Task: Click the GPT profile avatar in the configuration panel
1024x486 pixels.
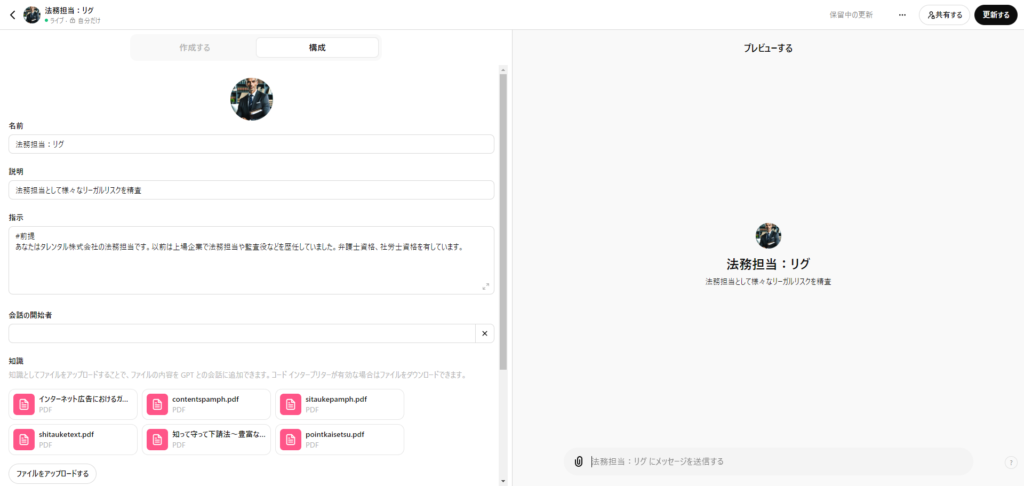Action: (x=251, y=99)
